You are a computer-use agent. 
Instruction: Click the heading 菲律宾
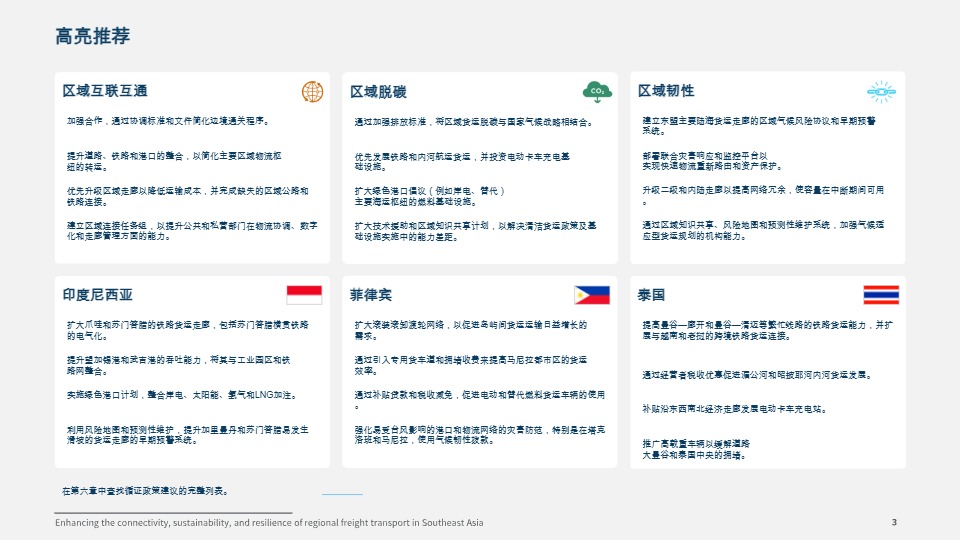click(x=370, y=295)
